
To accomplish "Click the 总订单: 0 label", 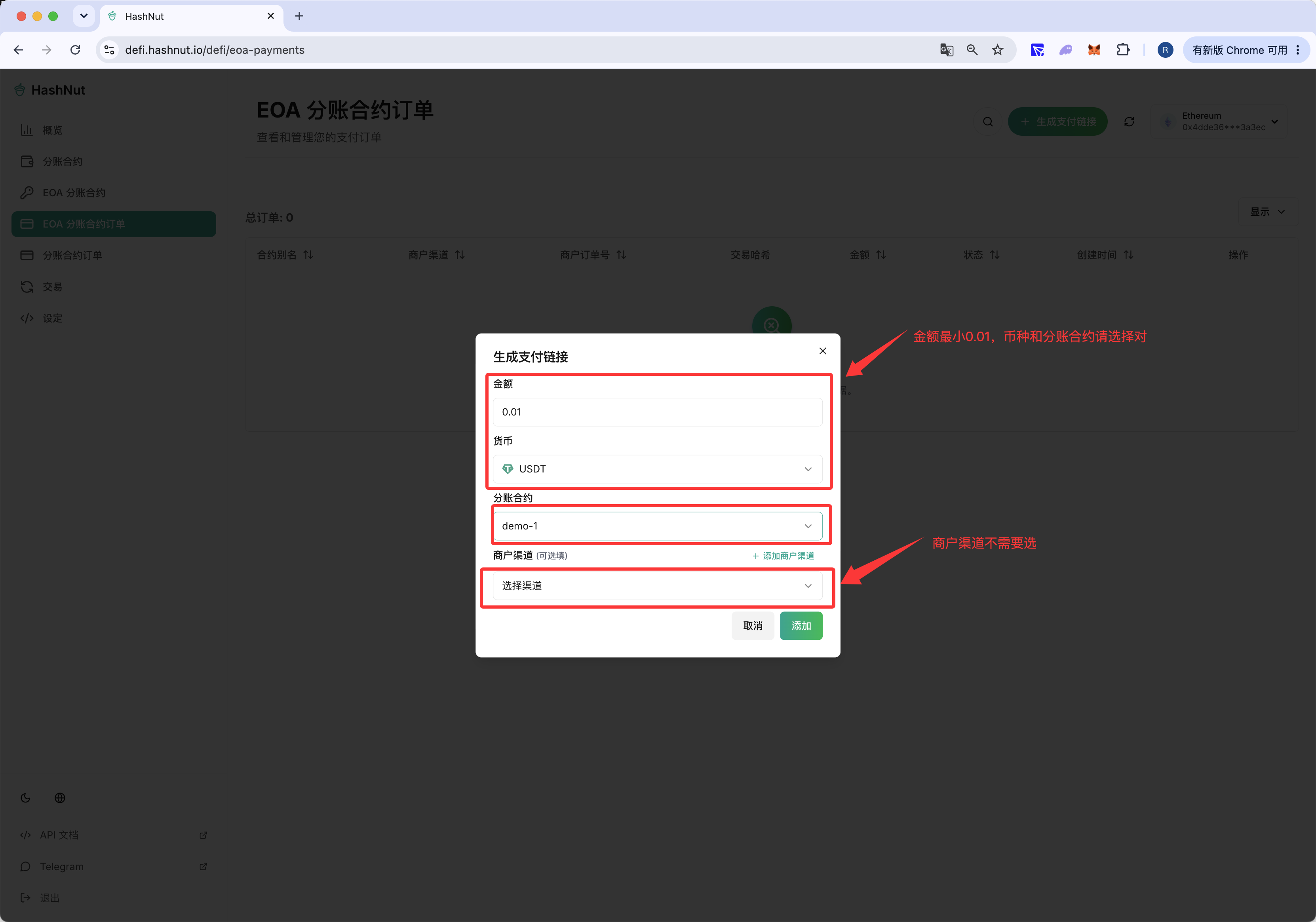I will tap(269, 218).
